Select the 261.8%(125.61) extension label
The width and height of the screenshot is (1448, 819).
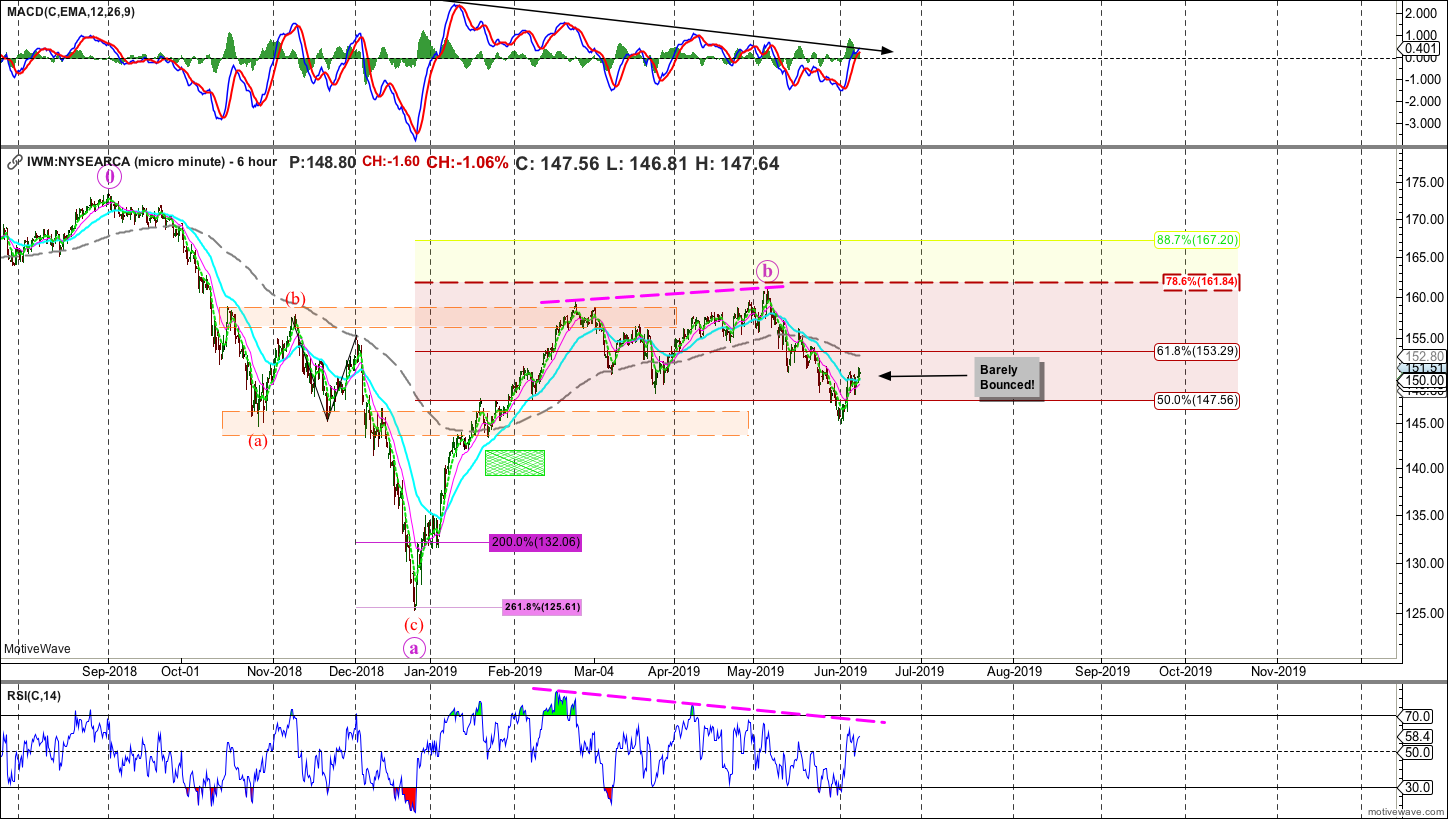coord(542,606)
